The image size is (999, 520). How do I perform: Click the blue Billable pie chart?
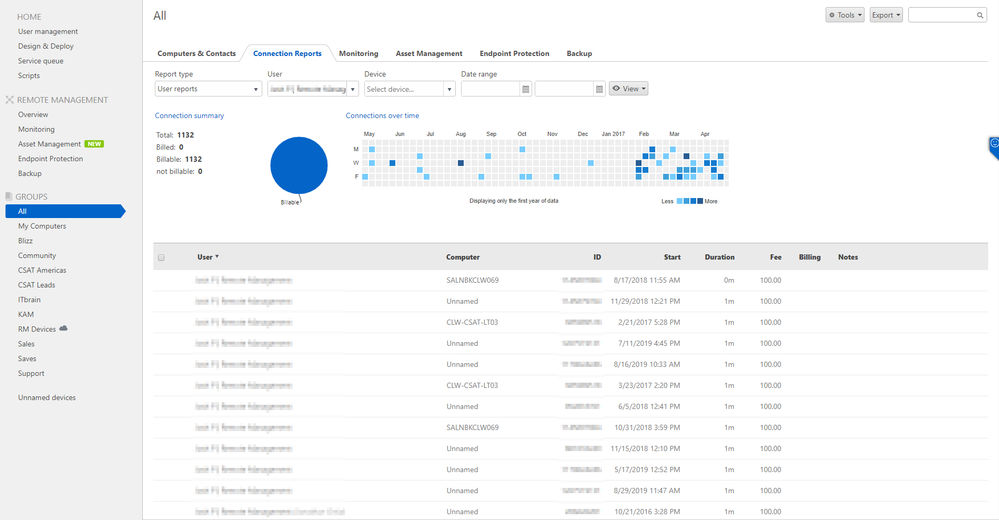pyautogui.click(x=299, y=165)
